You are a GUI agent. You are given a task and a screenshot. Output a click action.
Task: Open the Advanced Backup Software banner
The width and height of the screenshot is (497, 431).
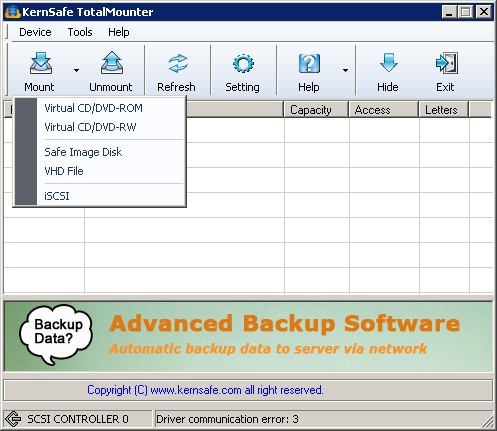point(249,336)
